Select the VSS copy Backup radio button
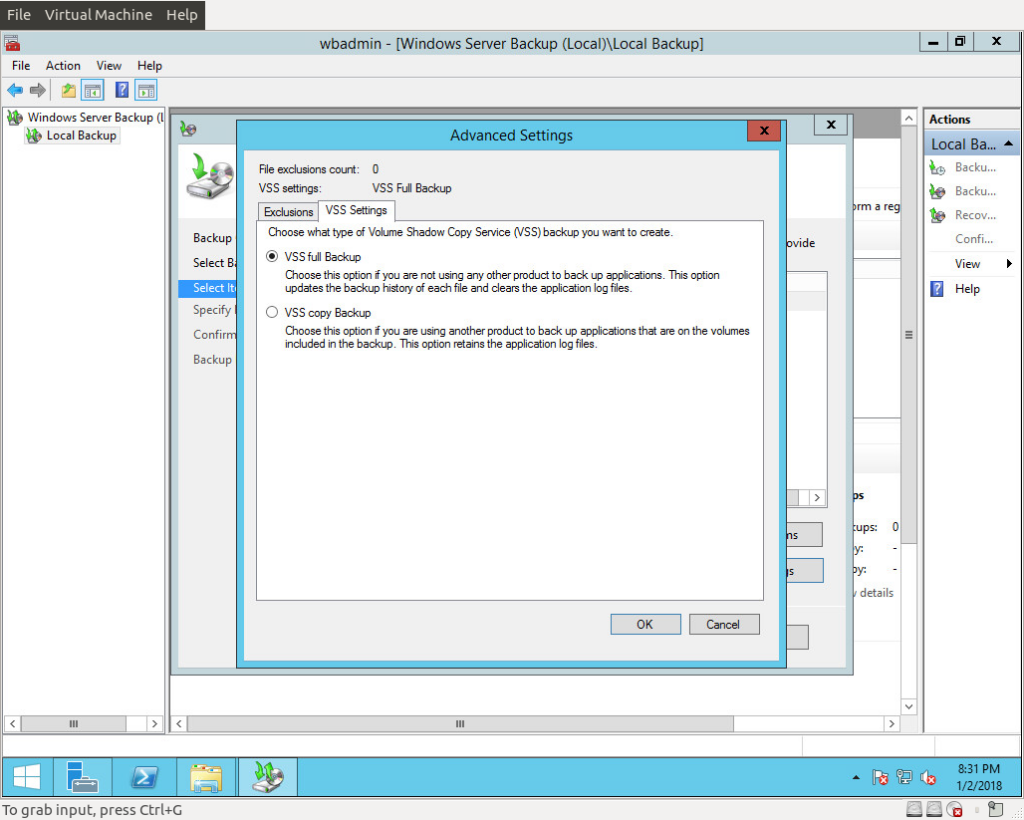The image size is (1024, 820). 272,312
